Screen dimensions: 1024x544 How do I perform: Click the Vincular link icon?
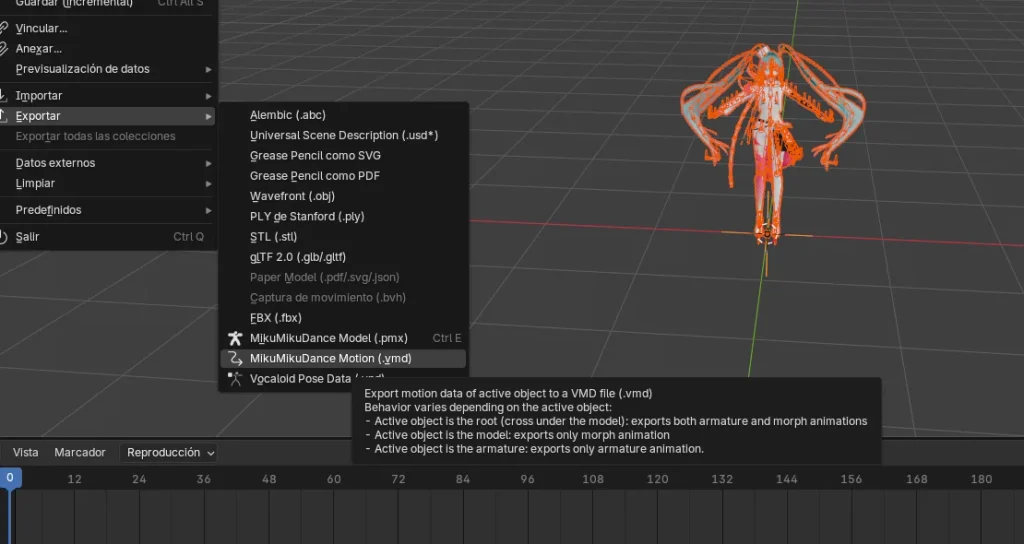[3, 28]
